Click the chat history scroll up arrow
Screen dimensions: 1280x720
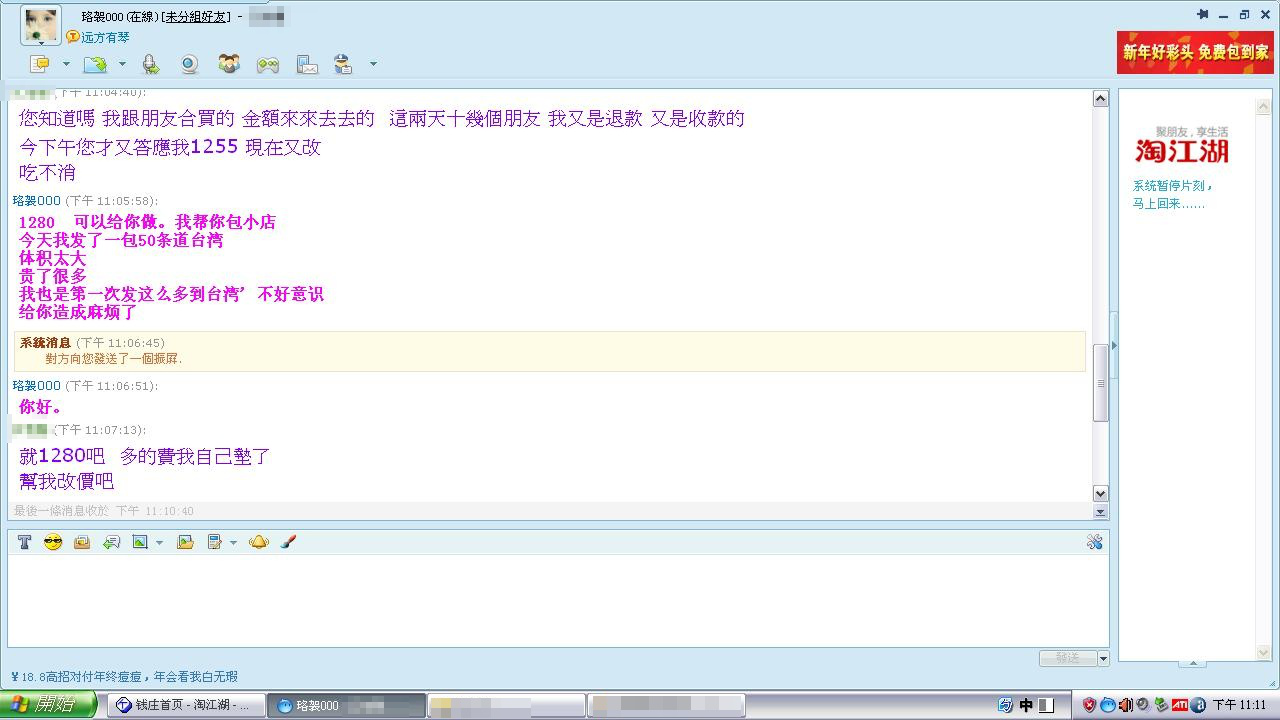[x=1100, y=98]
